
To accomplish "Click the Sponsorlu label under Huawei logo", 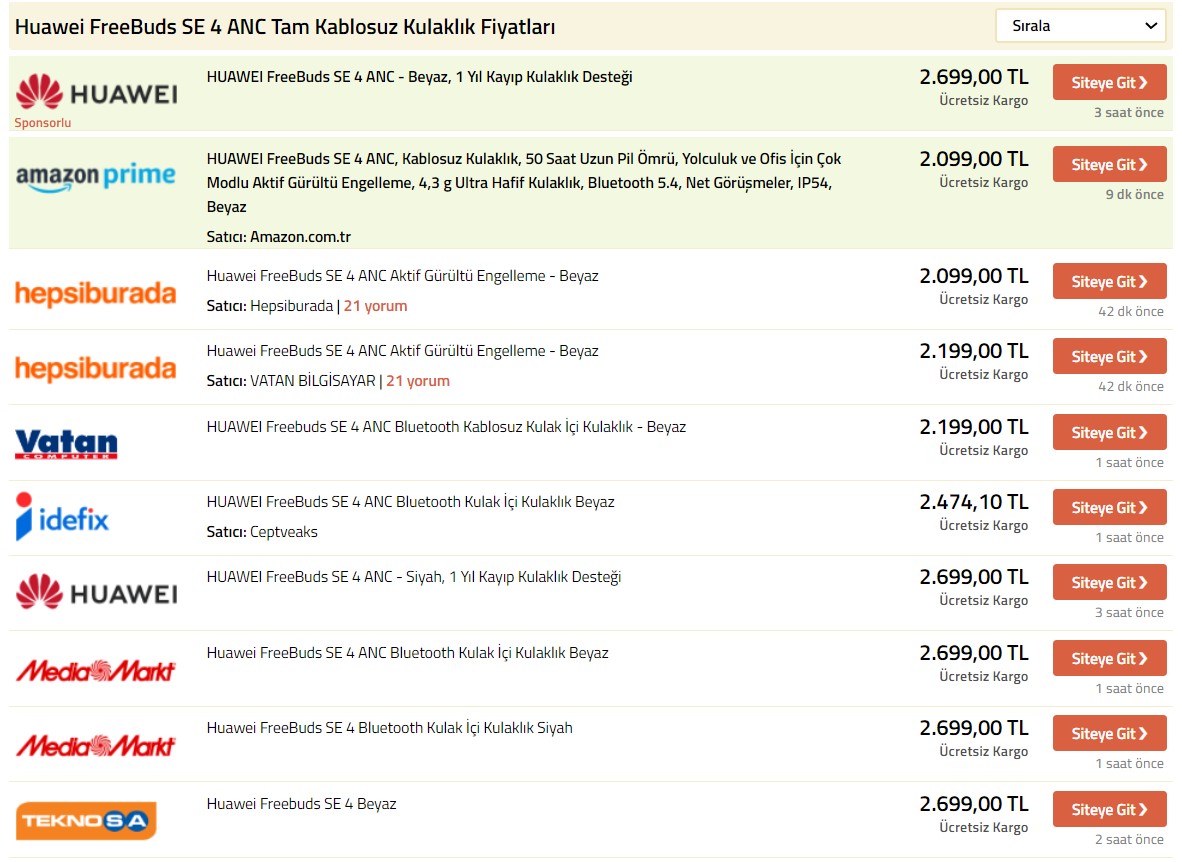I will click(x=43, y=123).
